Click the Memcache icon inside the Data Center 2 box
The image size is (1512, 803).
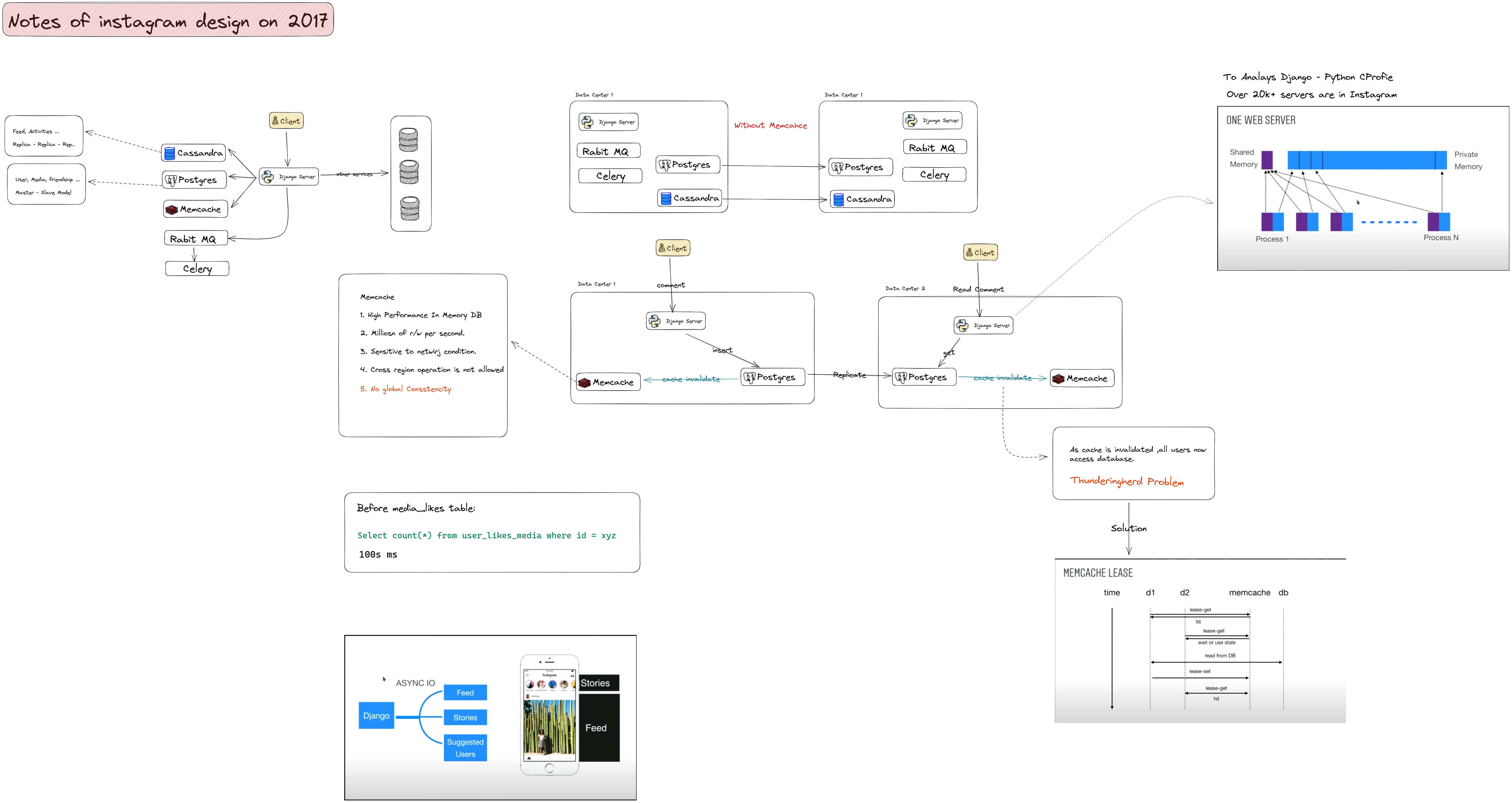click(1058, 379)
